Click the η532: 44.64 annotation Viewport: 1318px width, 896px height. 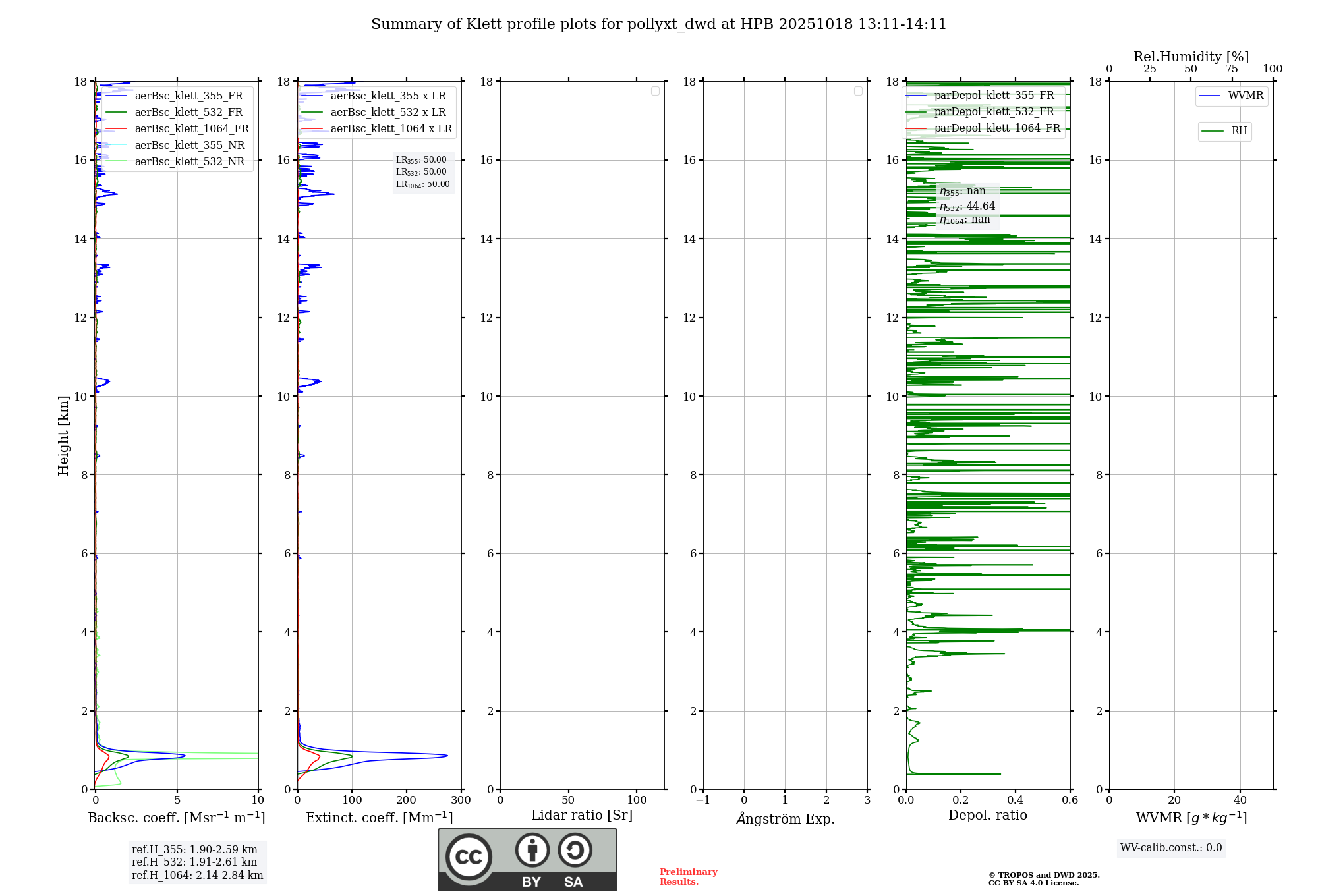click(x=967, y=206)
